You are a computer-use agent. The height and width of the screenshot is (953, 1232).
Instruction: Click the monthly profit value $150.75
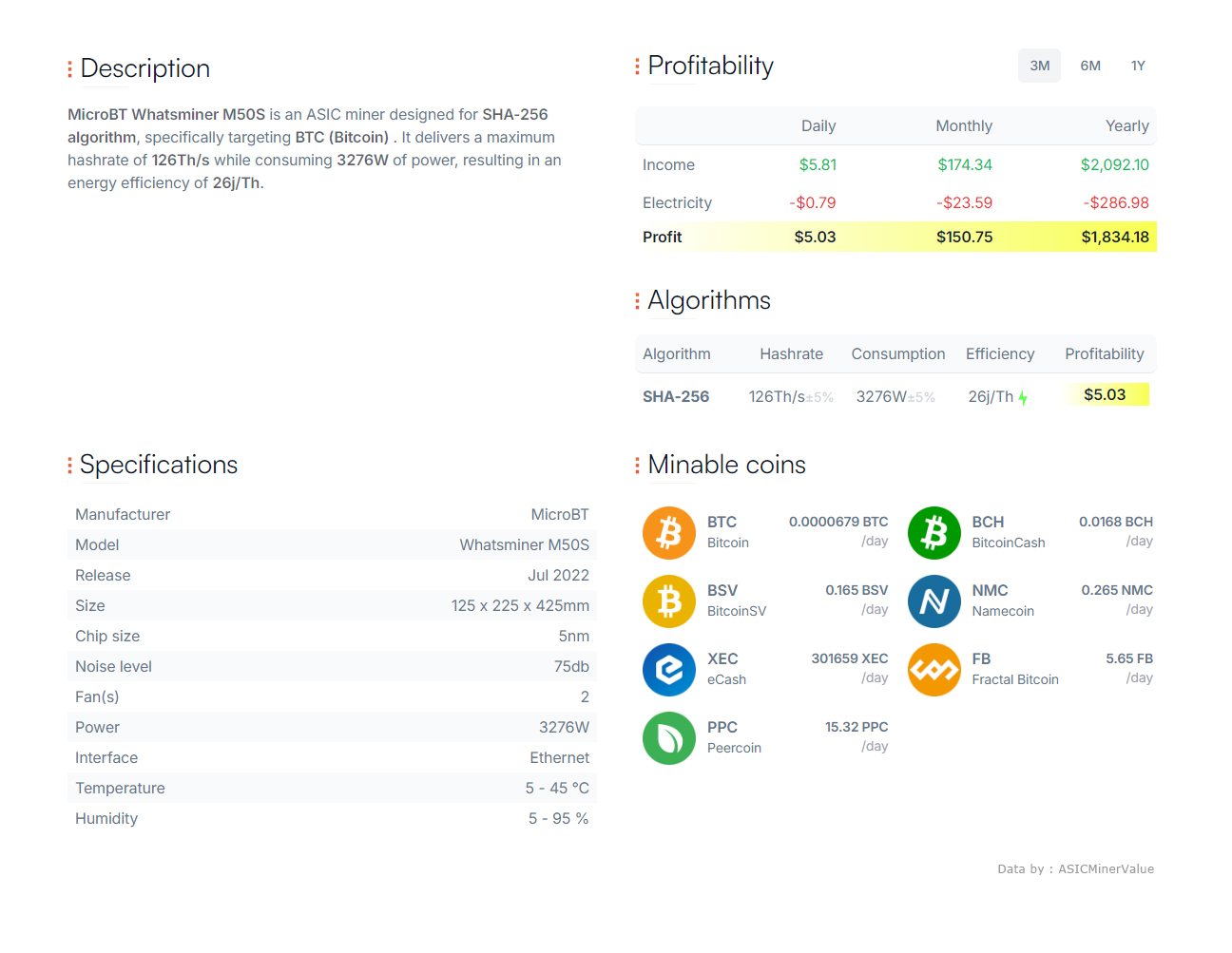point(964,237)
